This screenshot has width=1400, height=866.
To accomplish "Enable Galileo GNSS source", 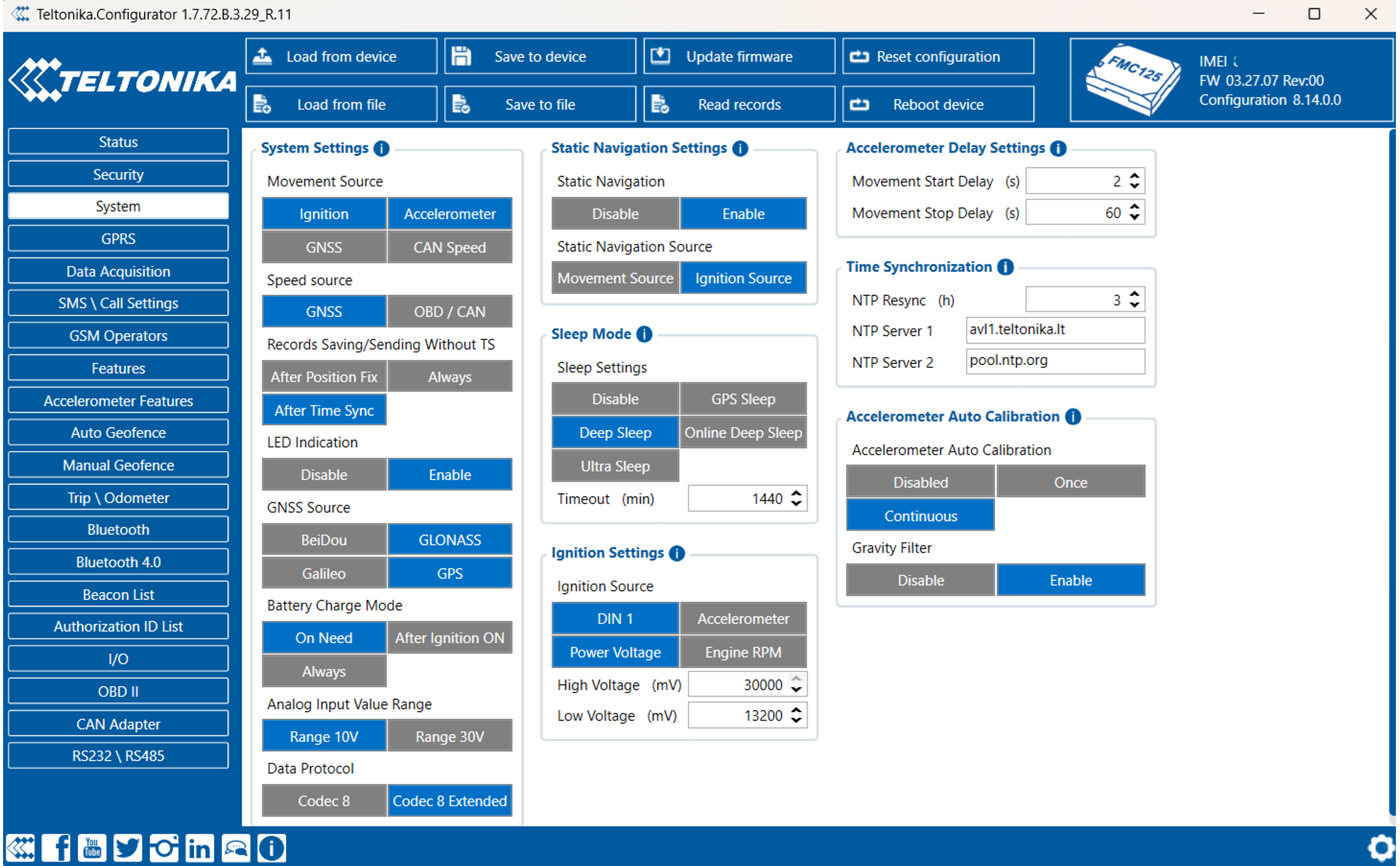I will tap(324, 573).
